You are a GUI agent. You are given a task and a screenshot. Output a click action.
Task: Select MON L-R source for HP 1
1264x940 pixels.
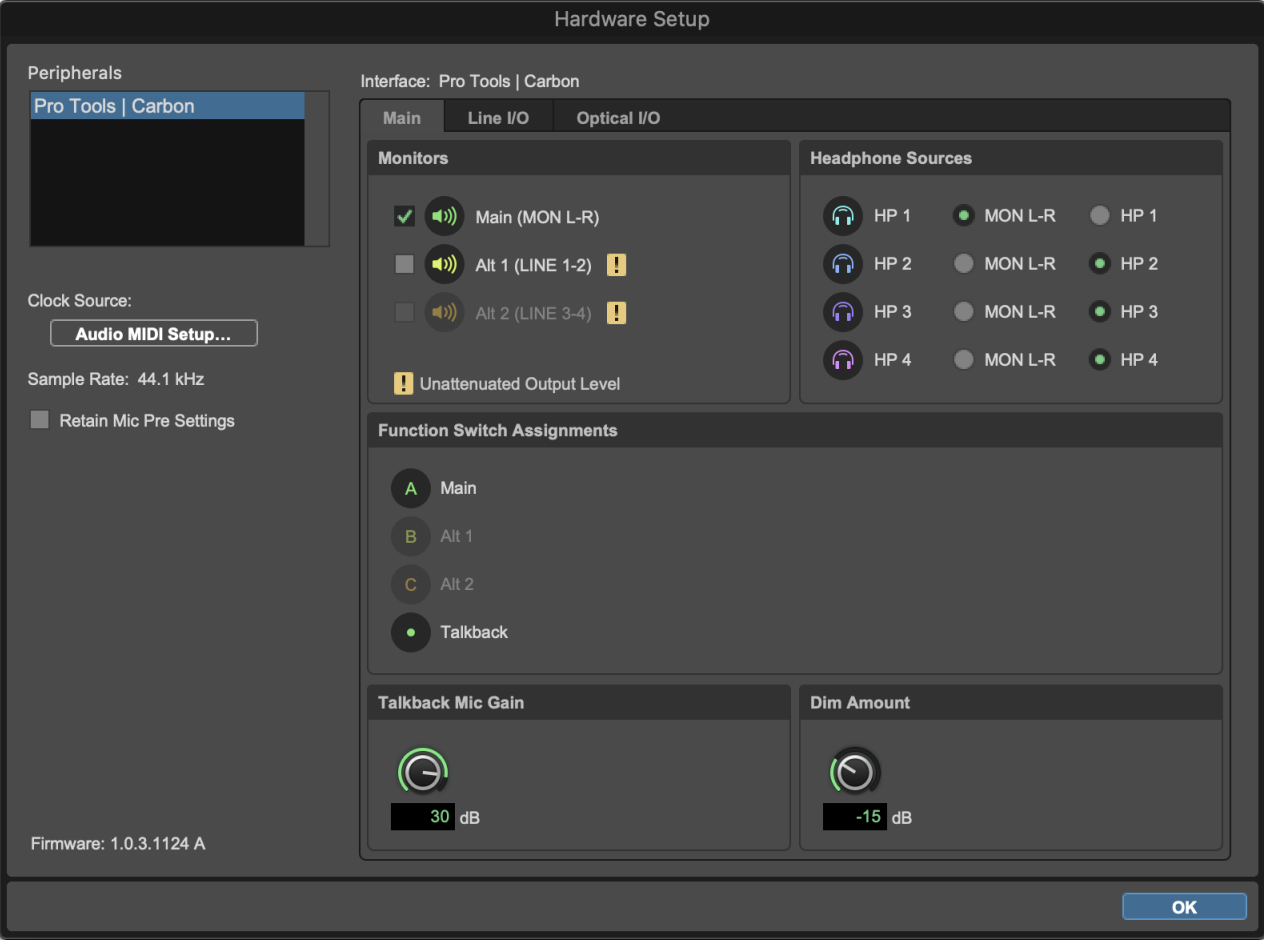tap(964, 215)
